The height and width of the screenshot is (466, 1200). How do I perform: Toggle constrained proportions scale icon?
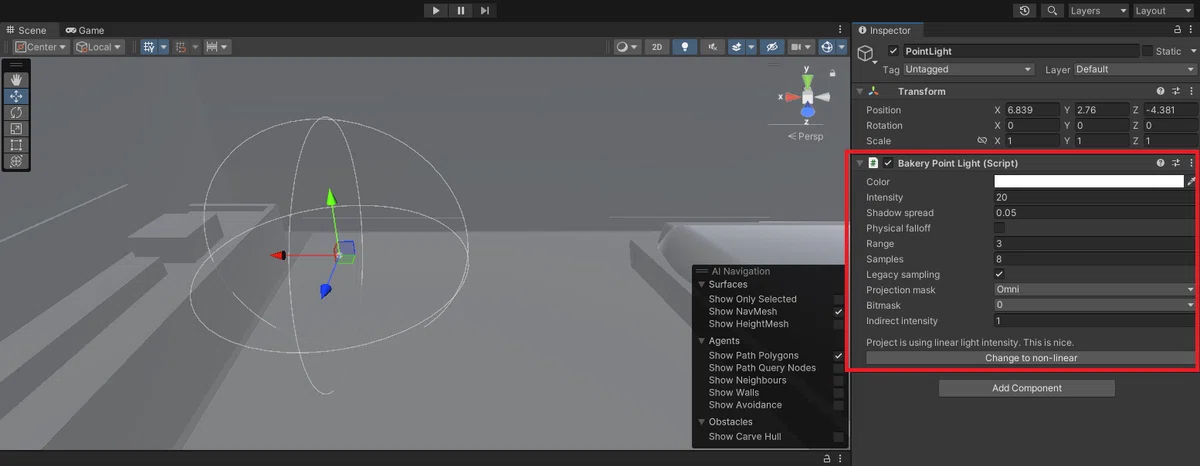[982, 141]
